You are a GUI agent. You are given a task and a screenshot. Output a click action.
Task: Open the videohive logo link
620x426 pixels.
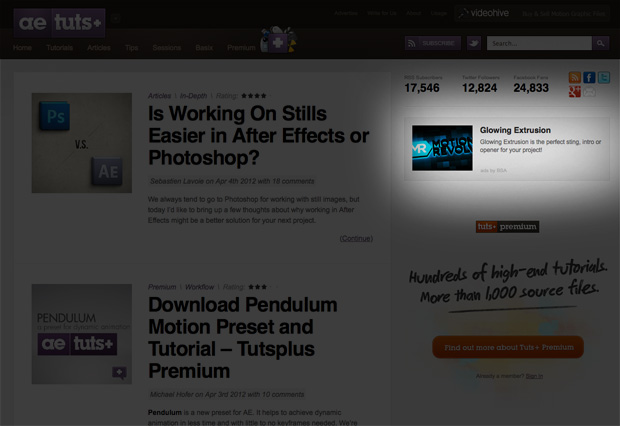[483, 13]
